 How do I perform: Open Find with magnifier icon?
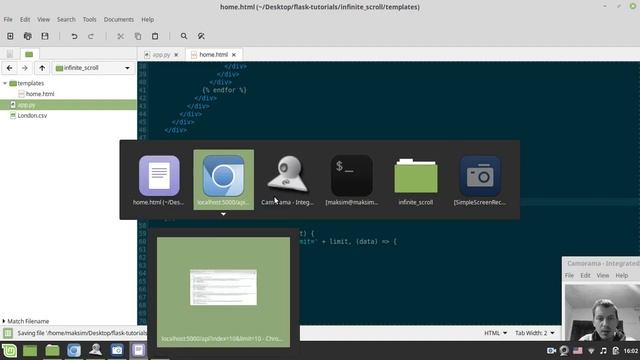pyautogui.click(x=184, y=36)
